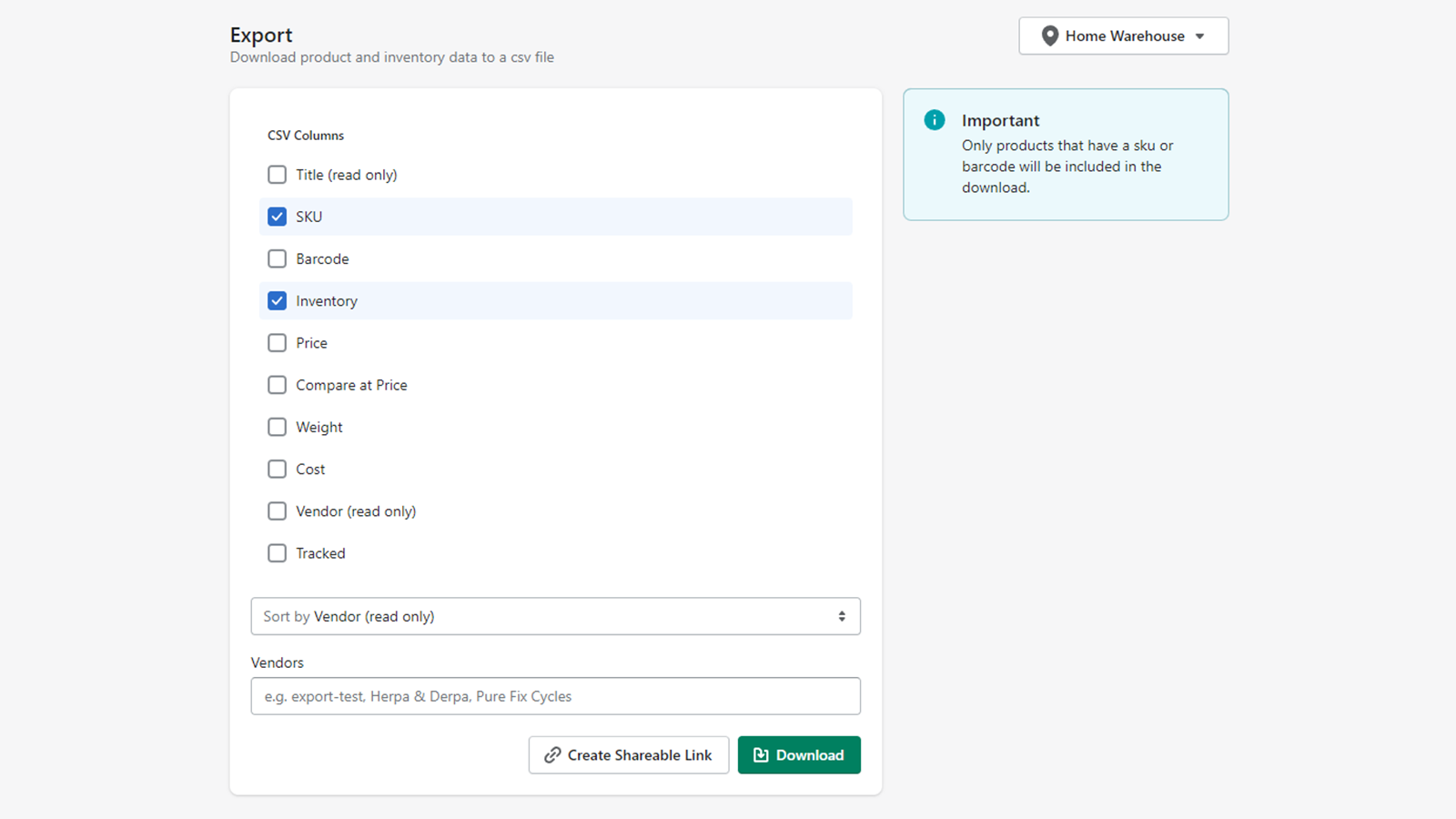Click the info icon in the Important banner
1456x819 pixels.
point(934,119)
